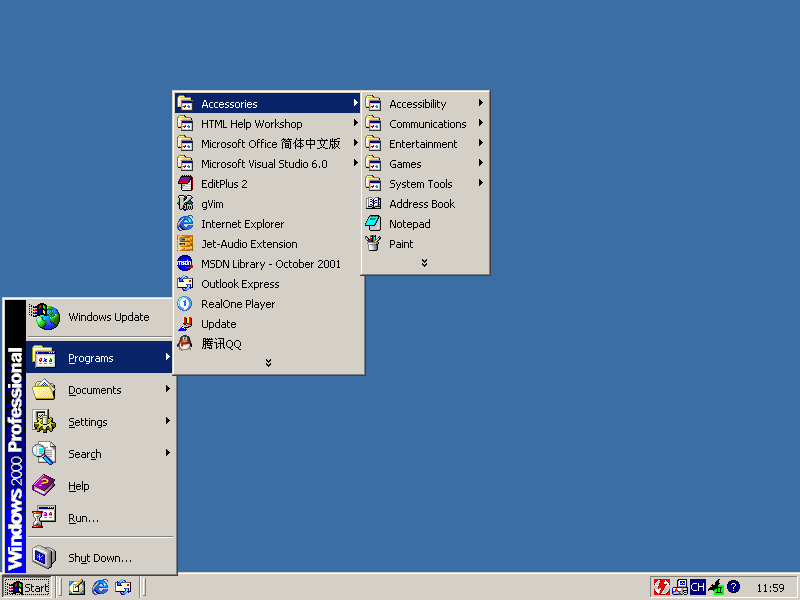Click the 'System Tools' text

point(421,184)
